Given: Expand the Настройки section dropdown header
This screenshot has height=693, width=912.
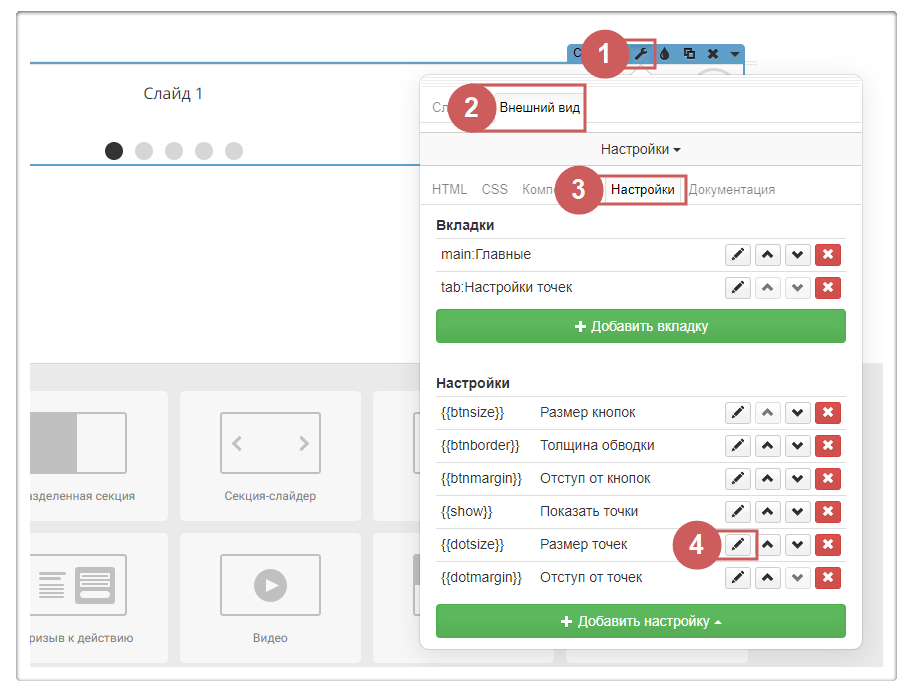Looking at the screenshot, I should 640,149.
